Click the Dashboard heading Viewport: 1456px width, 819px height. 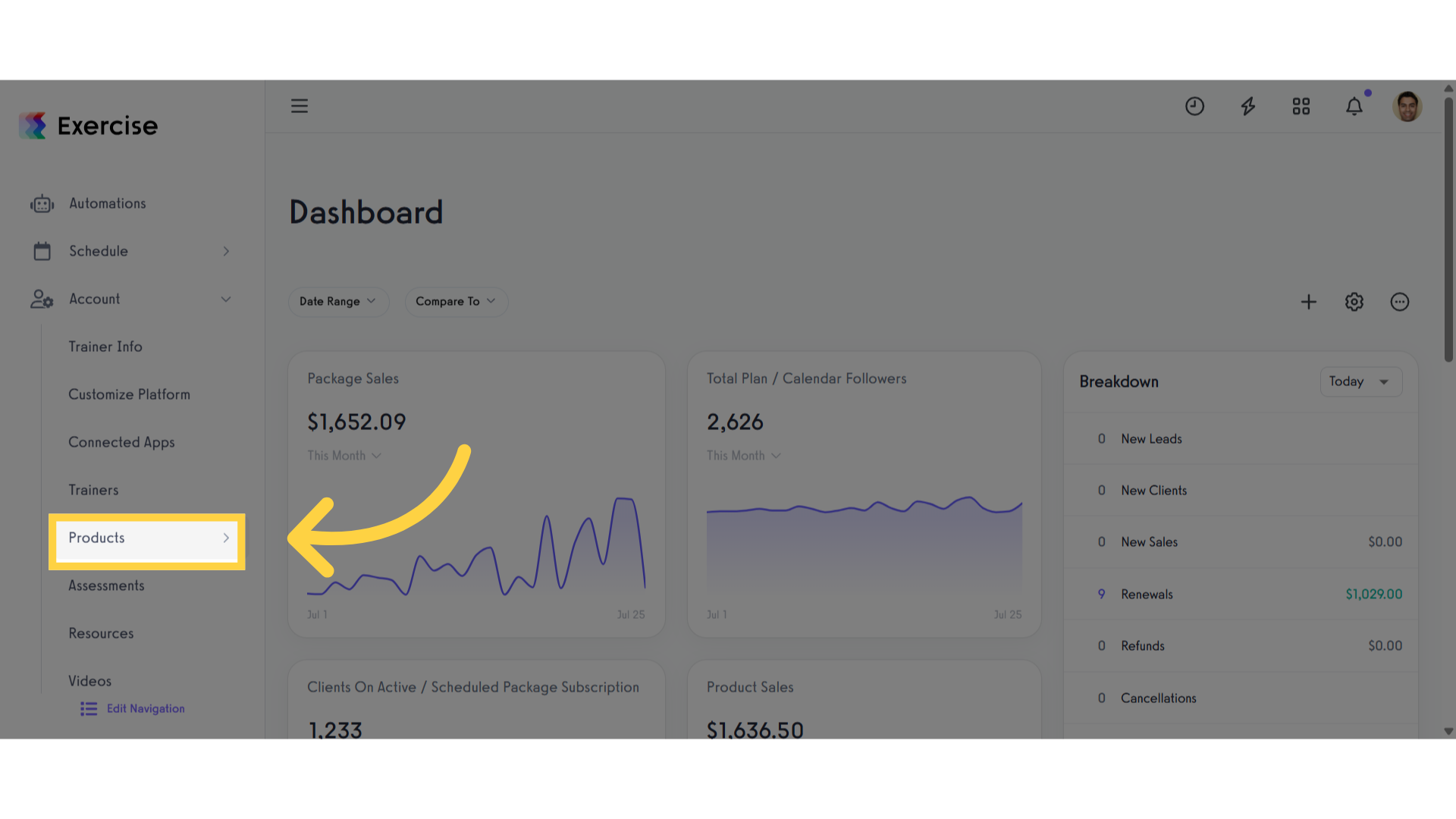point(366,212)
